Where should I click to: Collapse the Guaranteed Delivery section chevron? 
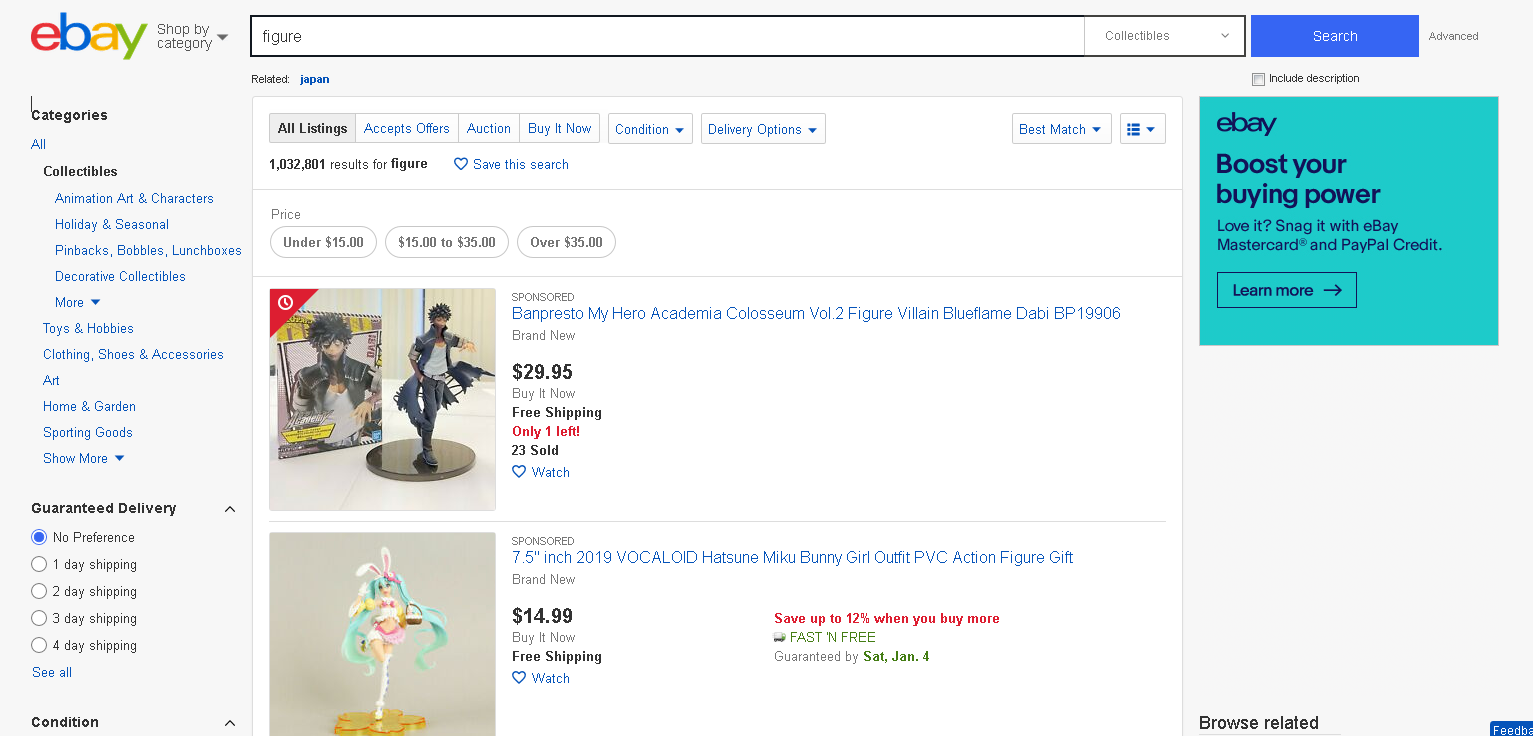230,509
